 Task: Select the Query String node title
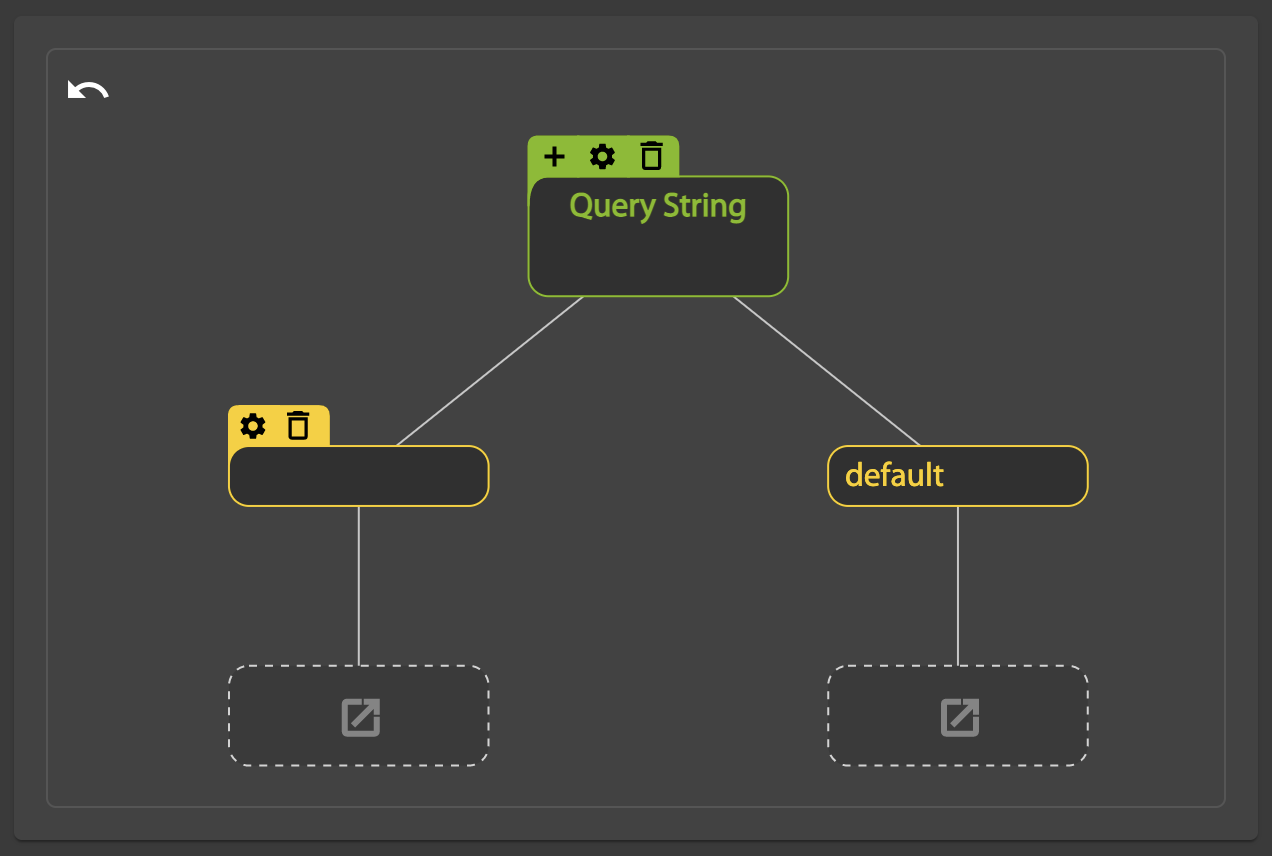pos(657,206)
